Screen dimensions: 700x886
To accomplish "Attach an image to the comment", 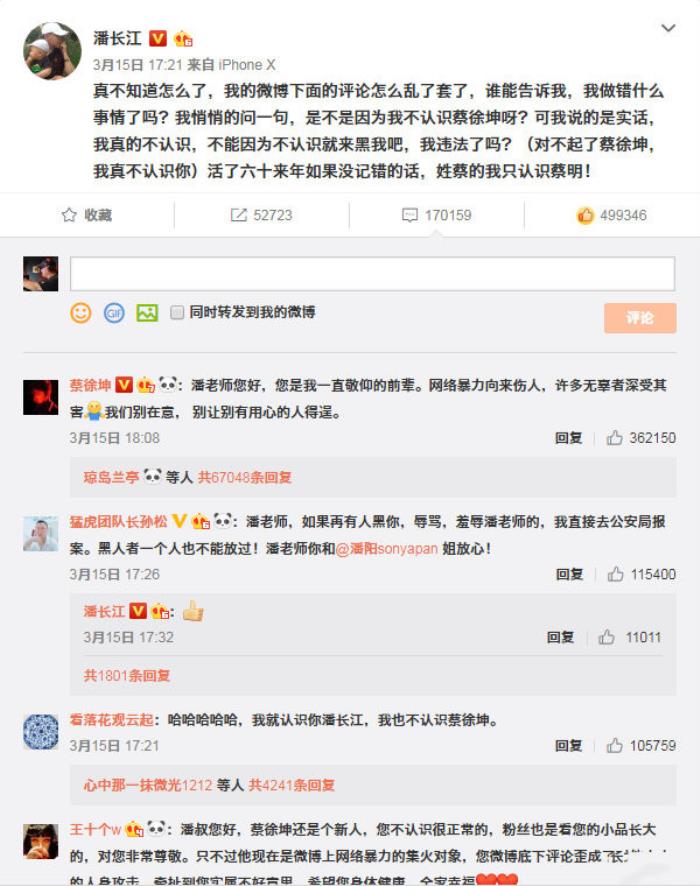I will [147, 312].
